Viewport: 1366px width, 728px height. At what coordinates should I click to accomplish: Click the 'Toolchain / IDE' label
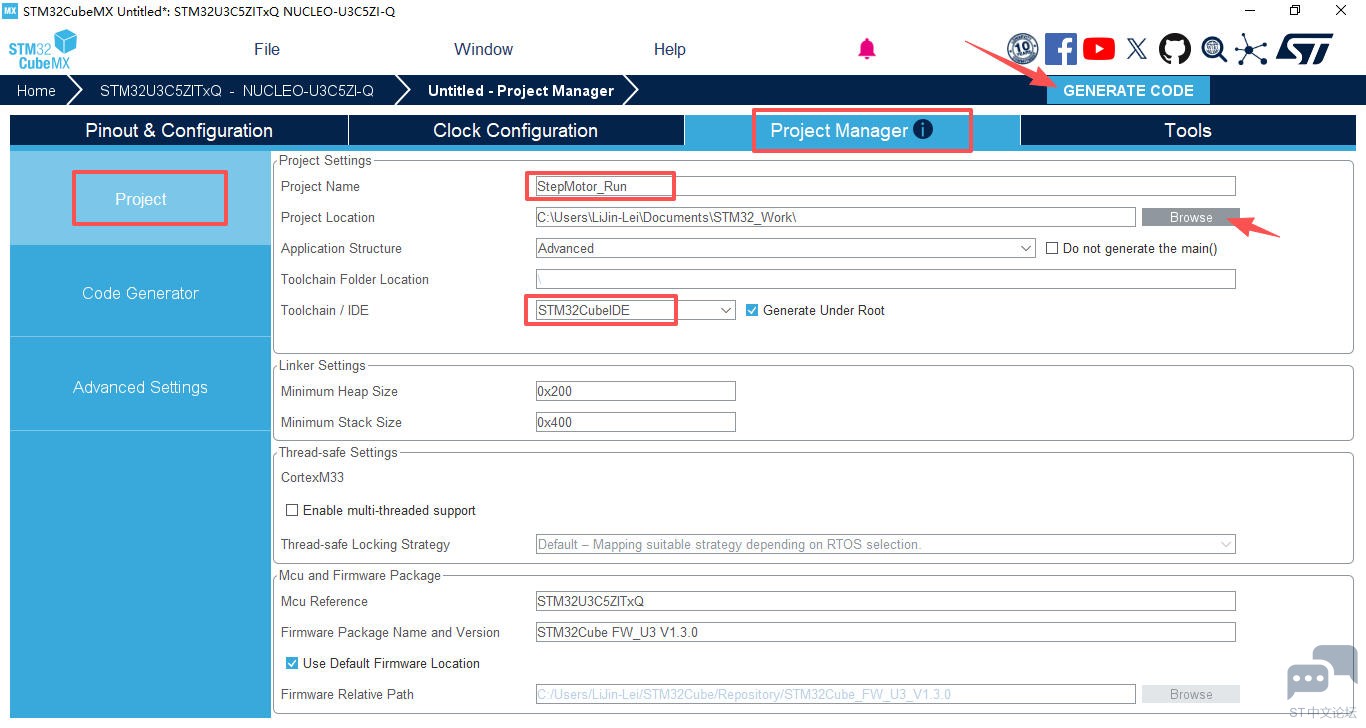325,310
